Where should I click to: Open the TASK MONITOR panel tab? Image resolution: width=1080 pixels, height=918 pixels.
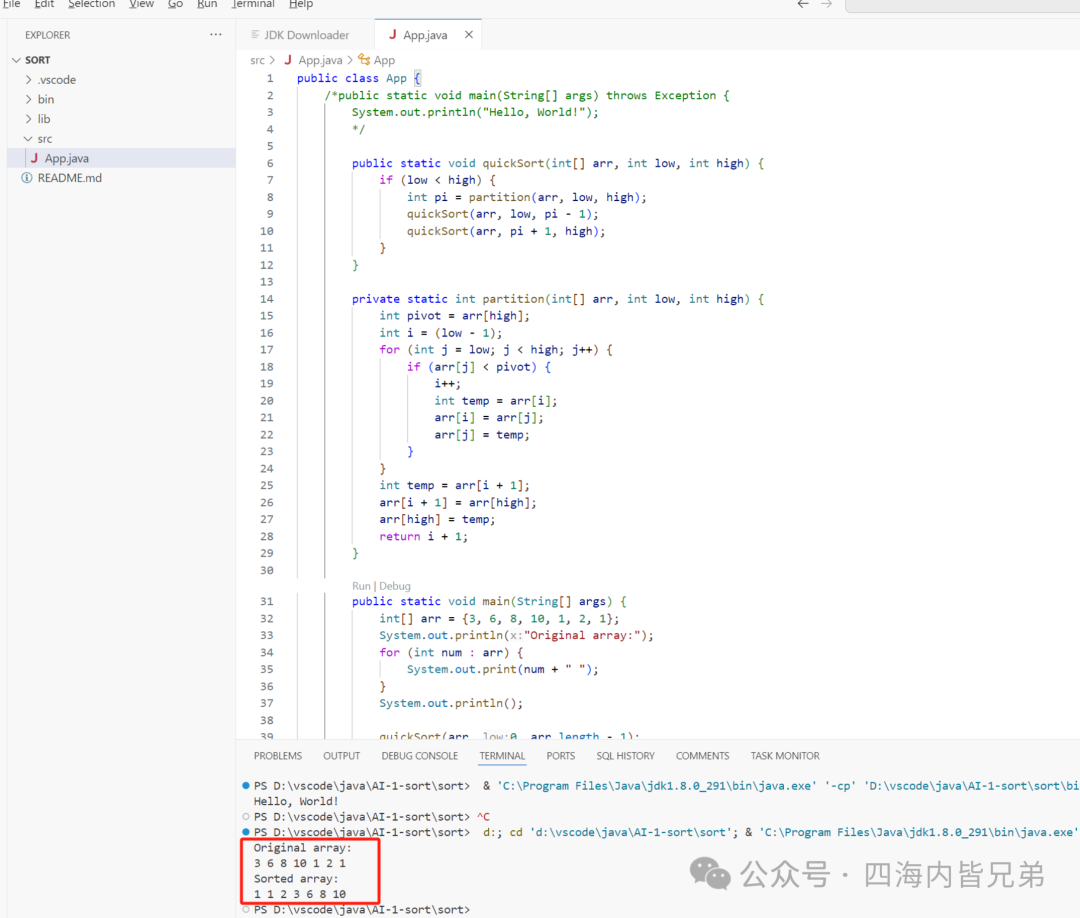coord(785,755)
